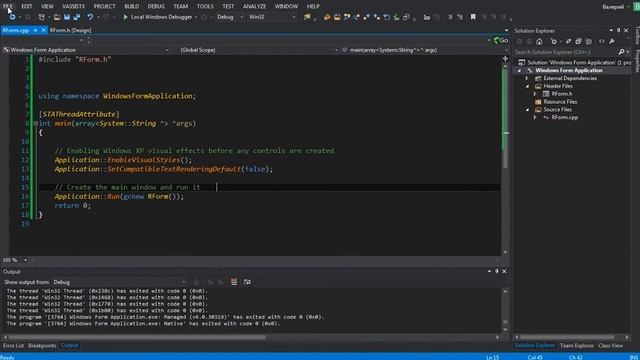The image size is (640, 360).
Task: Expand the RForm.h tree node
Action: [x=535, y=94]
